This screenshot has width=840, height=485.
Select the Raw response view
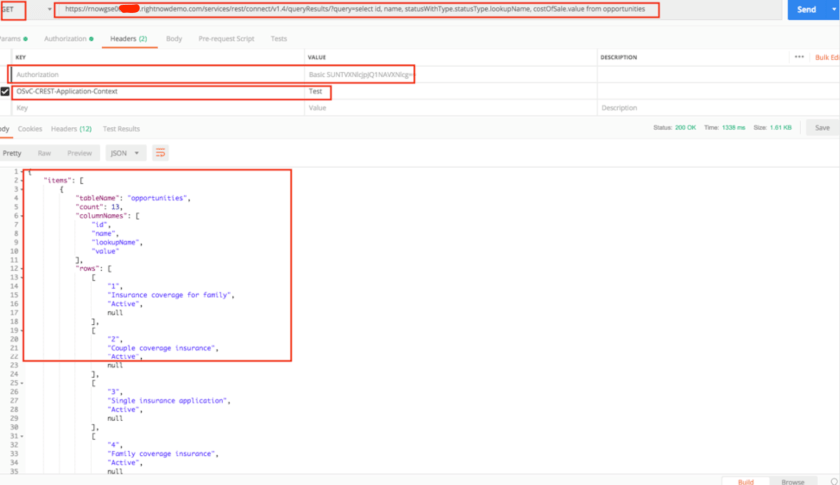tap(44, 153)
